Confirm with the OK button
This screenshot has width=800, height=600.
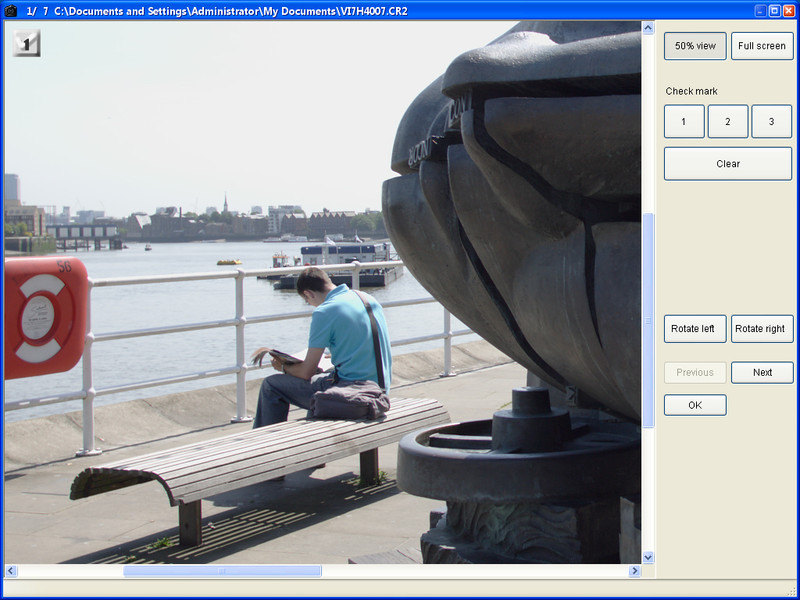click(x=695, y=405)
